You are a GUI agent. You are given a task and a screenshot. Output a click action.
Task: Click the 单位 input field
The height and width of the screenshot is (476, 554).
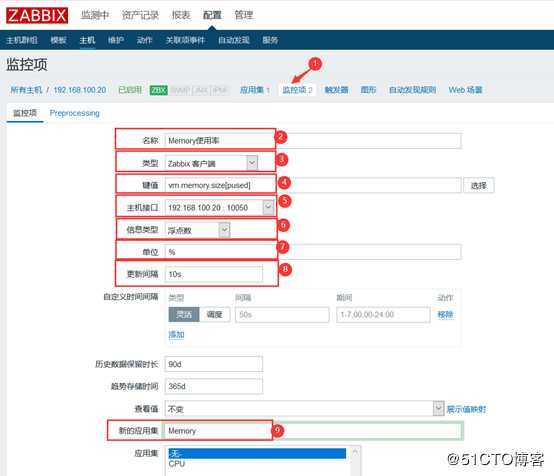pyautogui.click(x=313, y=252)
